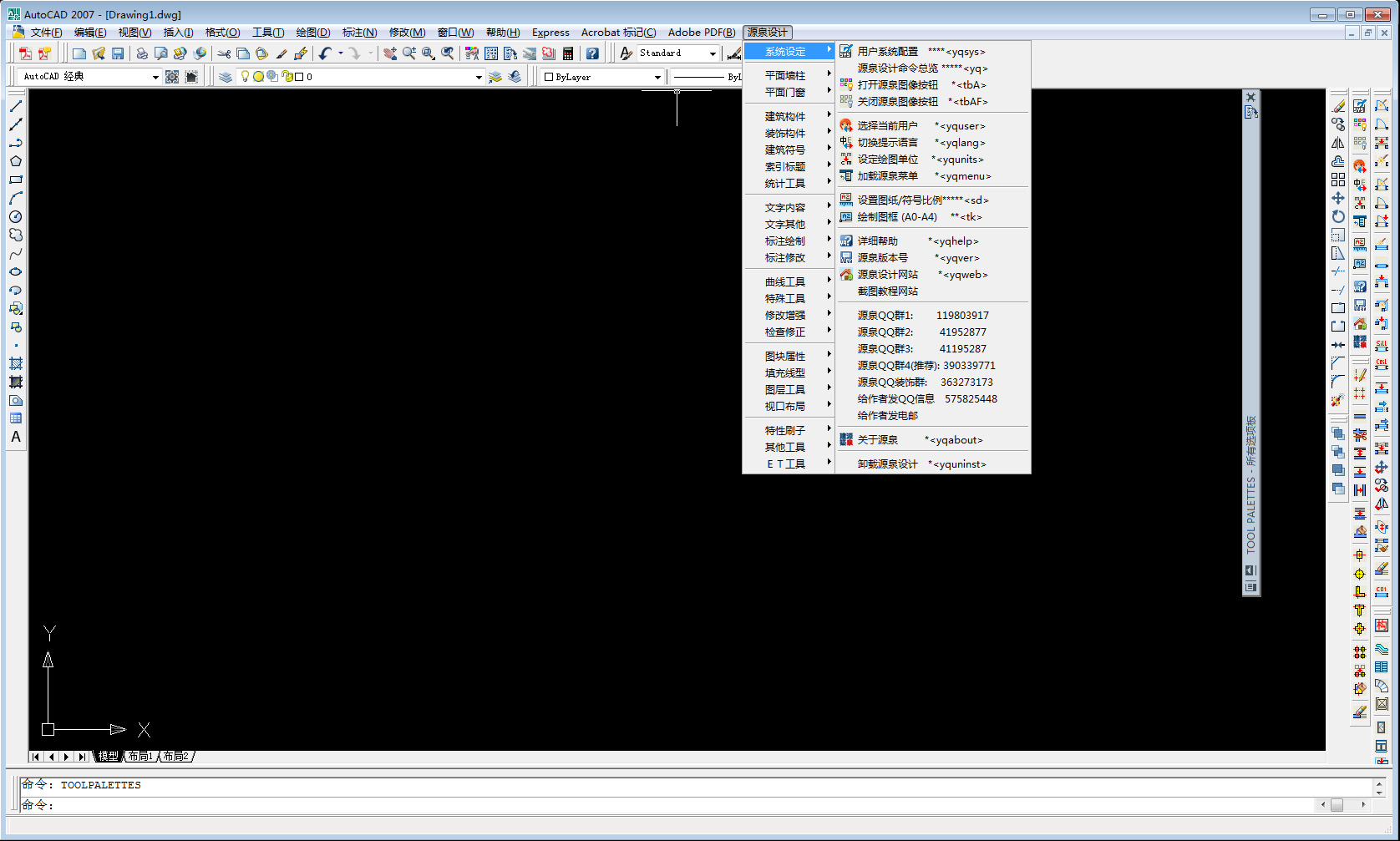Choose 用户系统配置 menu entry
This screenshot has height=841, width=1400.
933,52
